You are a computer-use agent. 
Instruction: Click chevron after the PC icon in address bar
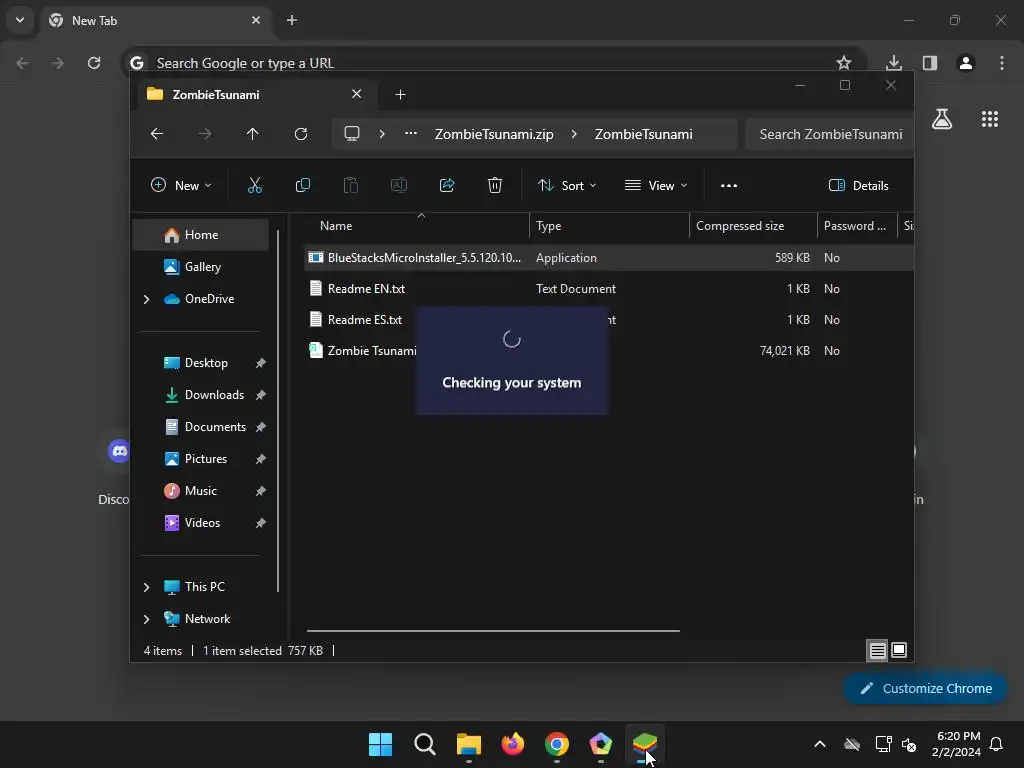(382, 134)
